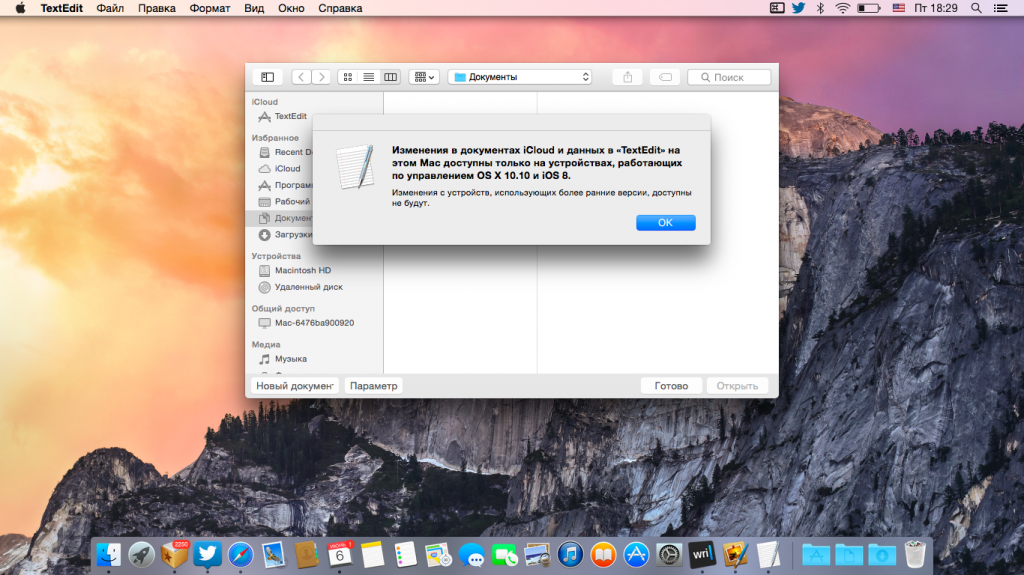This screenshot has width=1024, height=575.
Task: Go forward with the right chevron button
Action: tap(321, 77)
